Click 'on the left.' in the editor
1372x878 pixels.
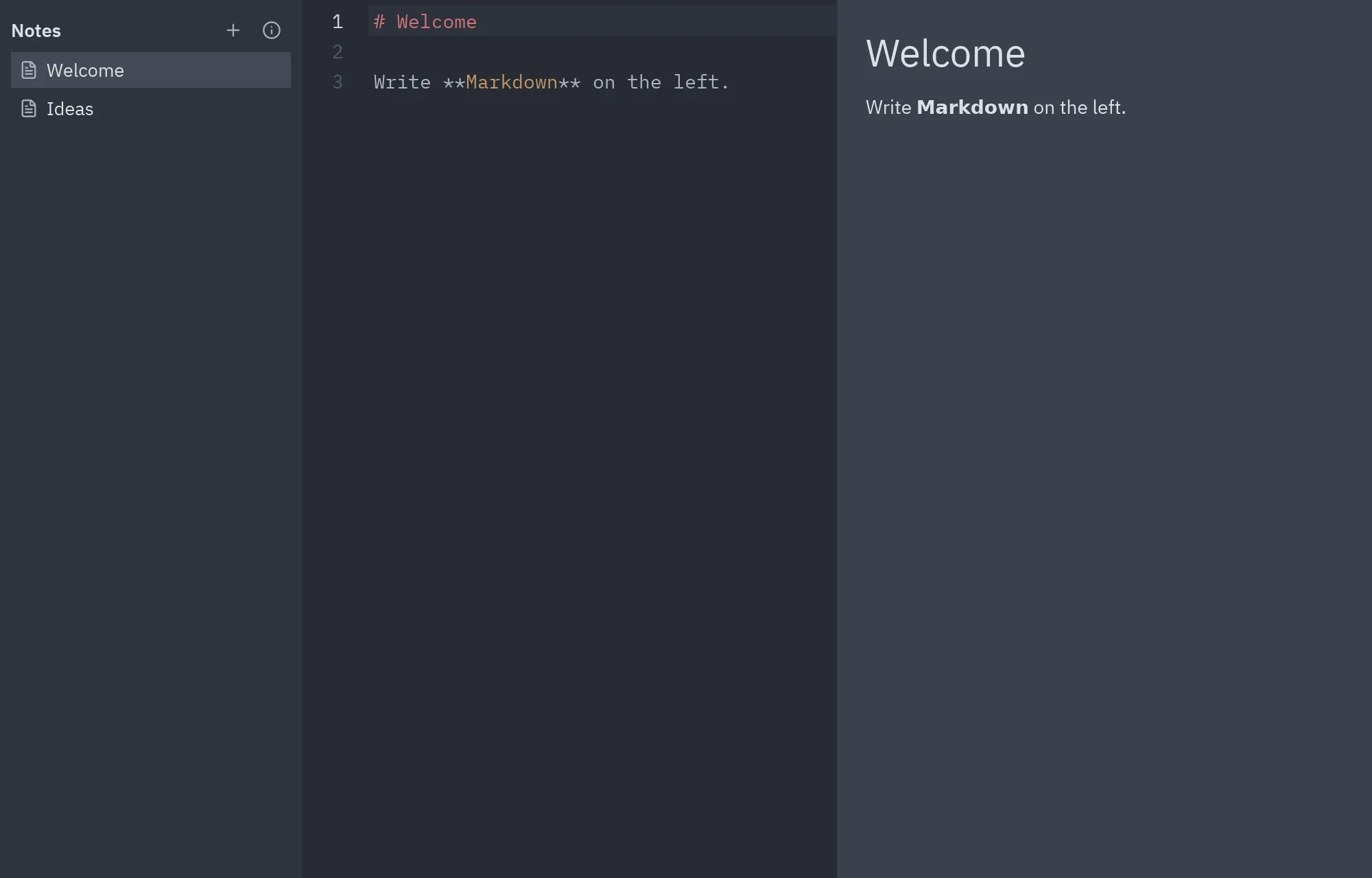(661, 82)
